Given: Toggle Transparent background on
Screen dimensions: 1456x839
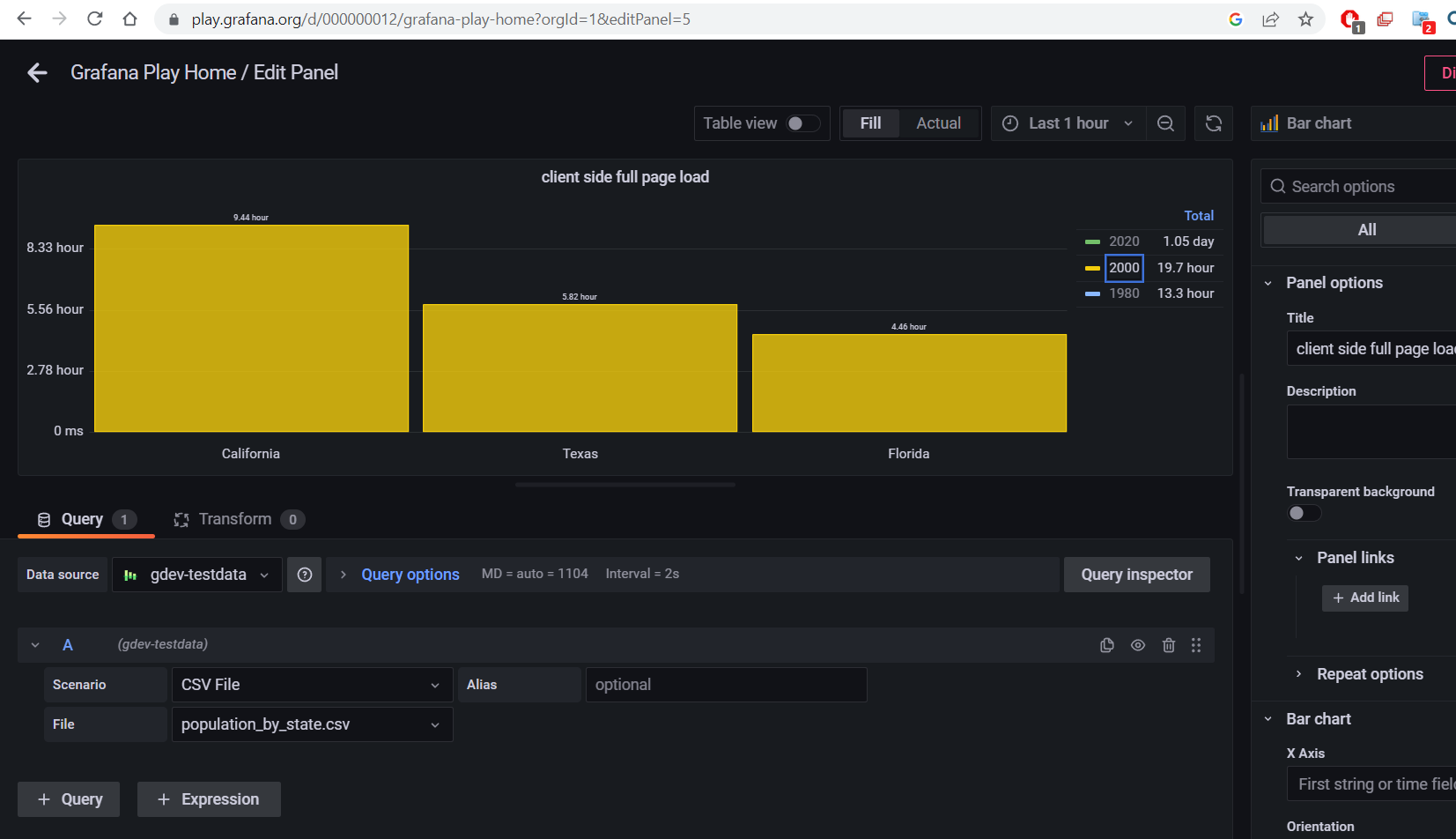Looking at the screenshot, I should [1304, 512].
